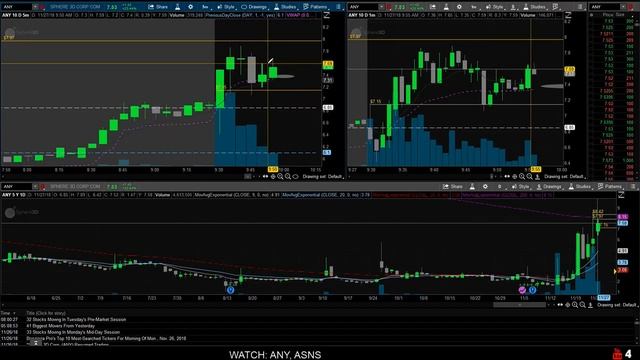Expand symbol dropdown in Level II panel
The height and width of the screenshot is (360, 640).
coord(623,7)
